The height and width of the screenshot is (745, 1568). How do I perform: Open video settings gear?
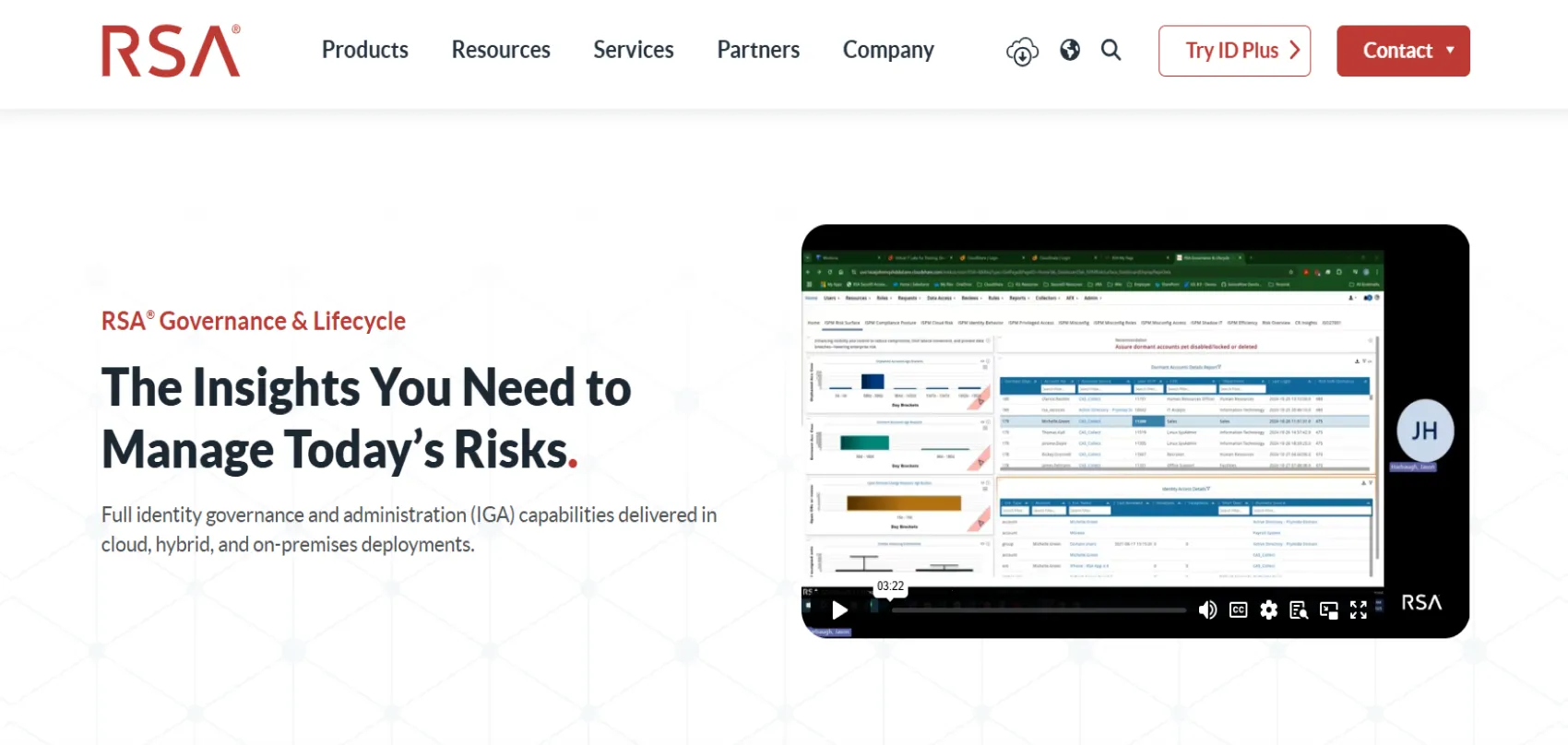(x=1269, y=610)
